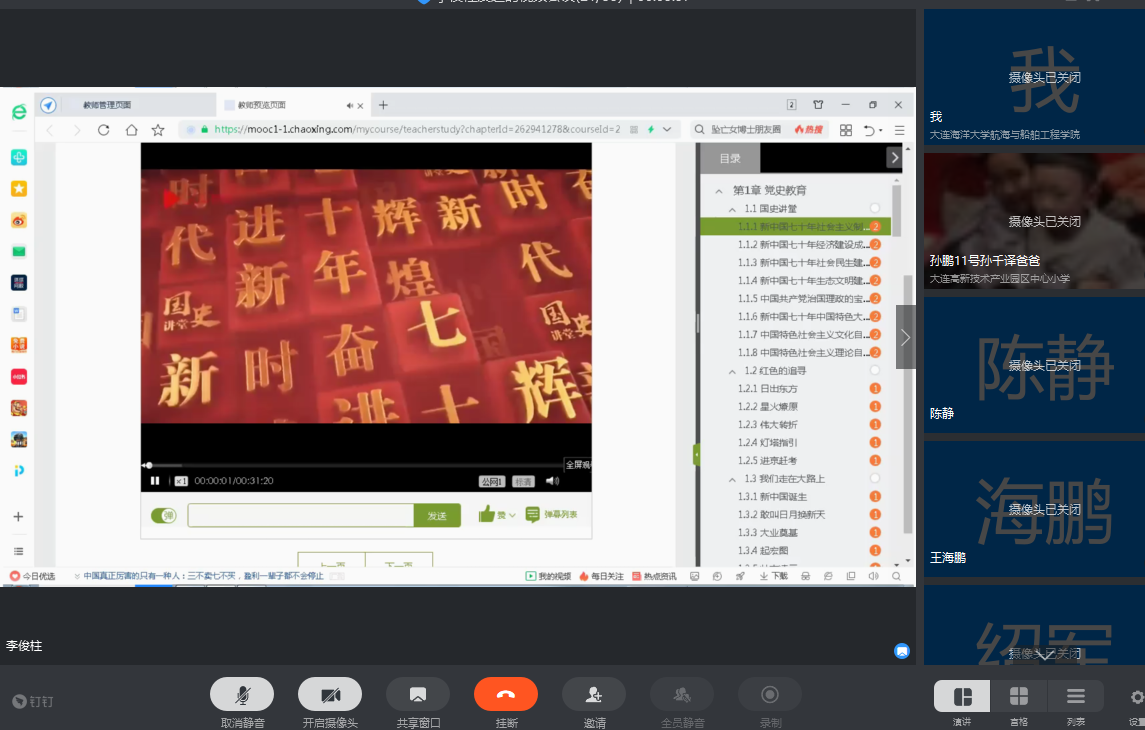
Task: Collapse the 1.2 红色的追寻 section
Action: pyautogui.click(x=733, y=371)
